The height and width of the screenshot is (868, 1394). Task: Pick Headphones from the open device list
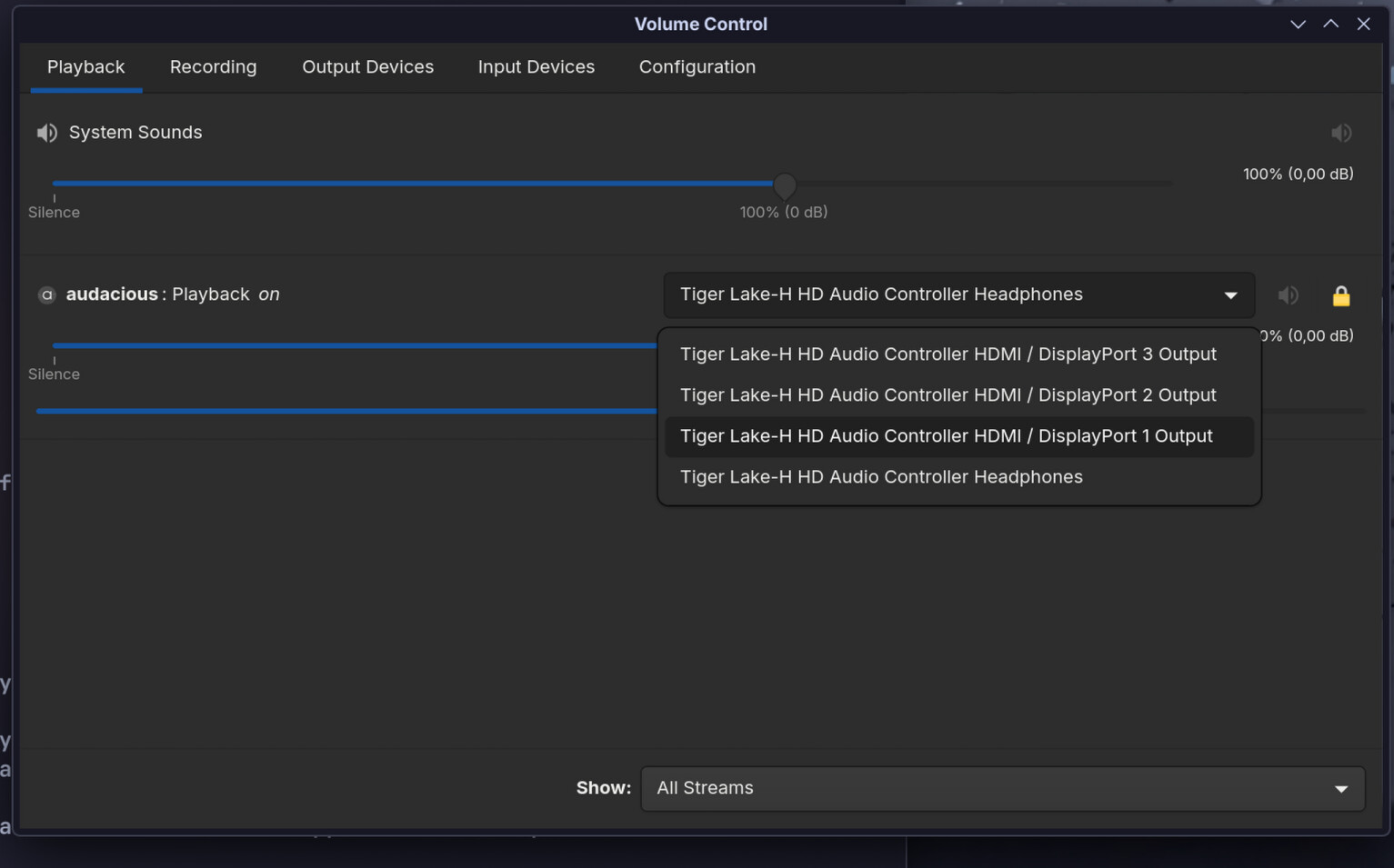click(880, 477)
